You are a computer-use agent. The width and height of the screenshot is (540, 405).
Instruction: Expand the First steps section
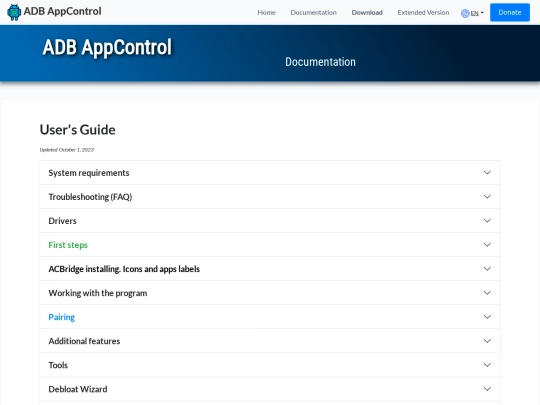270,245
